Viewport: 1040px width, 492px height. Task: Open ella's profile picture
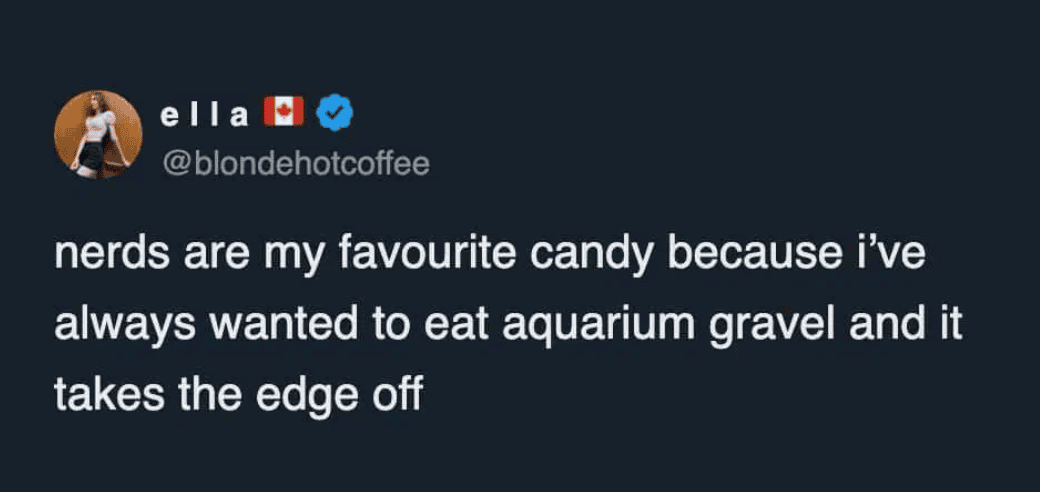tap(98, 134)
